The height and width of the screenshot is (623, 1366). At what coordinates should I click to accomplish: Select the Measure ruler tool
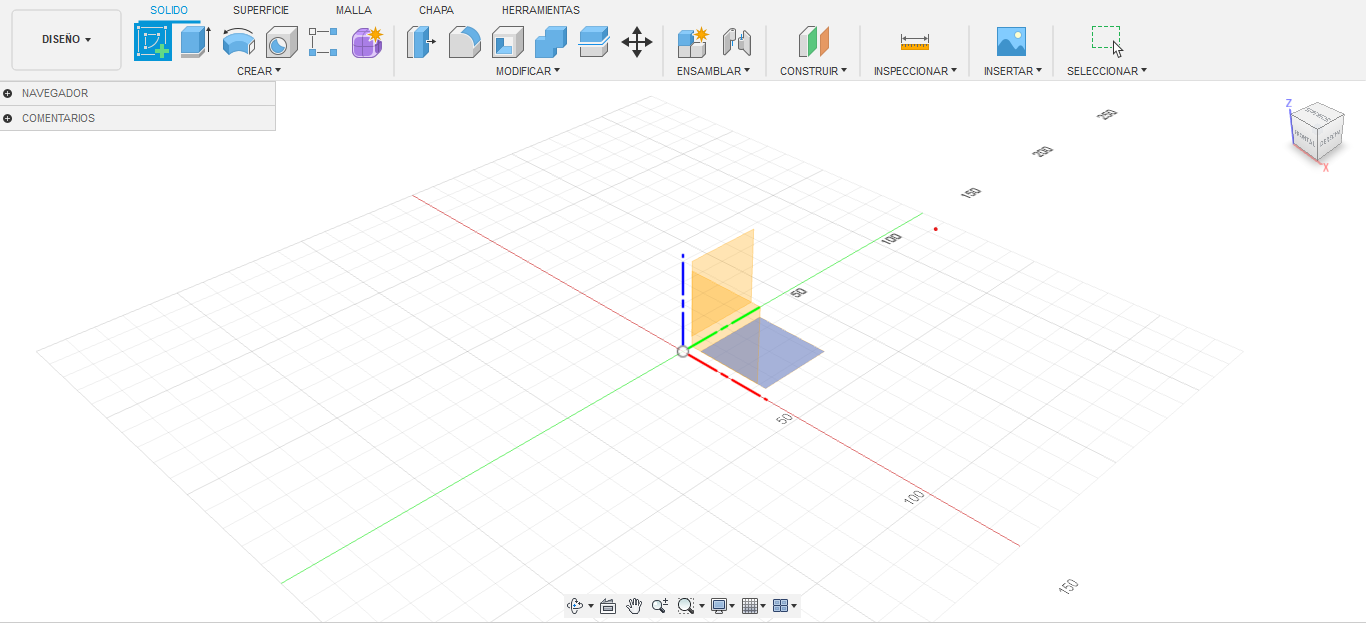915,42
